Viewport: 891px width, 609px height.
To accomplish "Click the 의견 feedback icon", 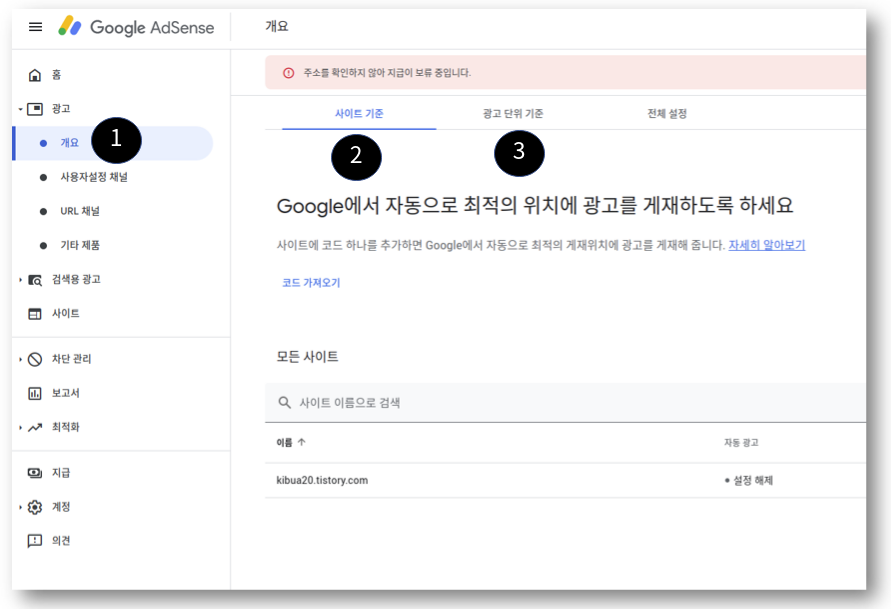I will point(35,541).
